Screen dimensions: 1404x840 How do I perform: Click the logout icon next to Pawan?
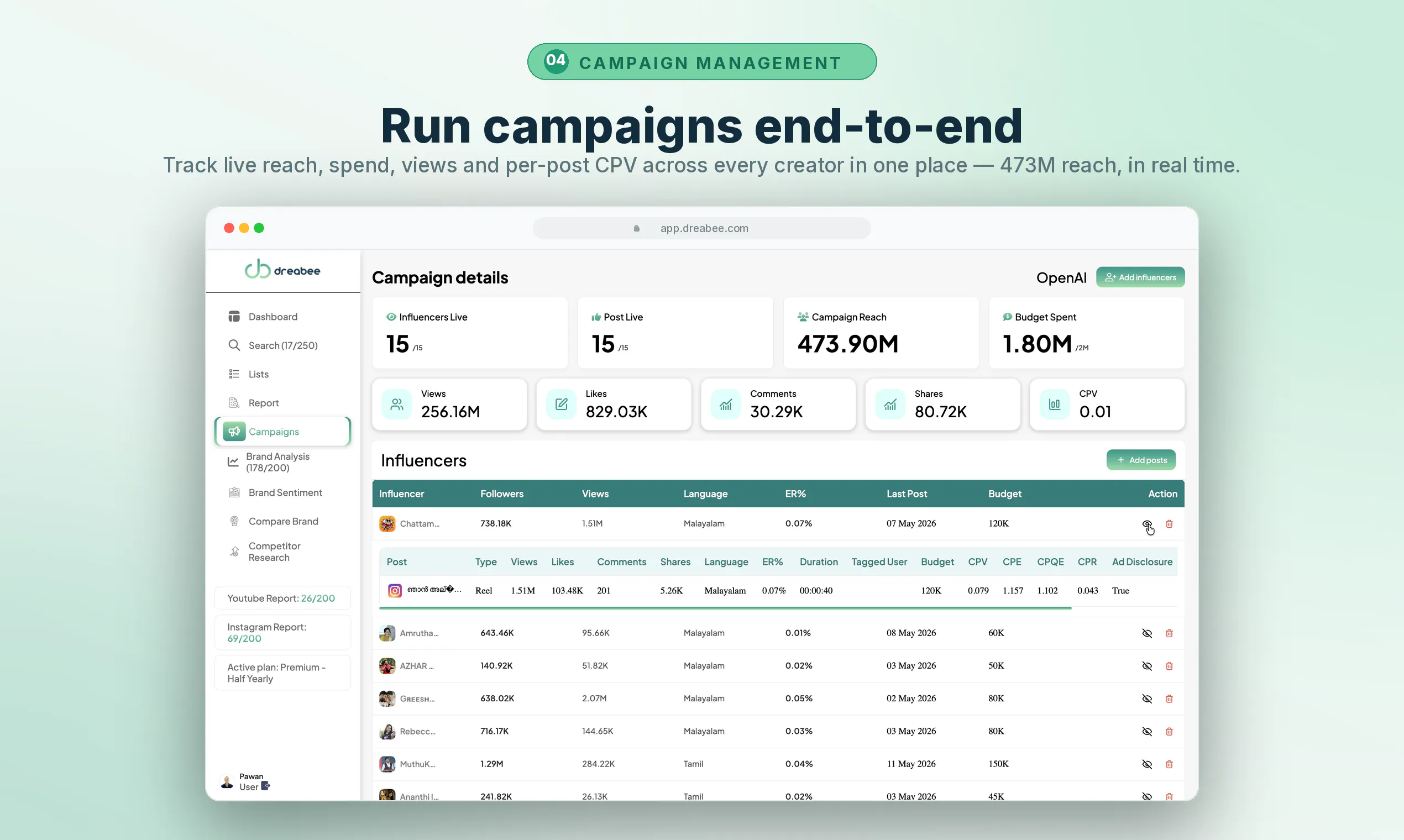coord(265,786)
